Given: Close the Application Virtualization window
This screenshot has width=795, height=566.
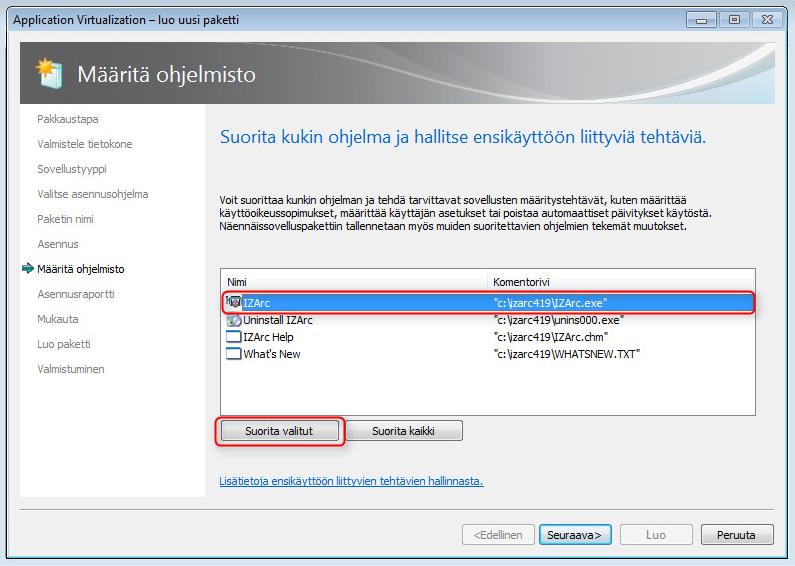Looking at the screenshot, I should click(767, 20).
